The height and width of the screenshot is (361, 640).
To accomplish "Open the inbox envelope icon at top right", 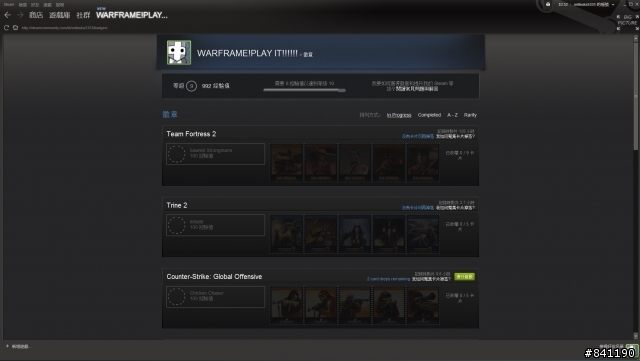I will 548,4.
